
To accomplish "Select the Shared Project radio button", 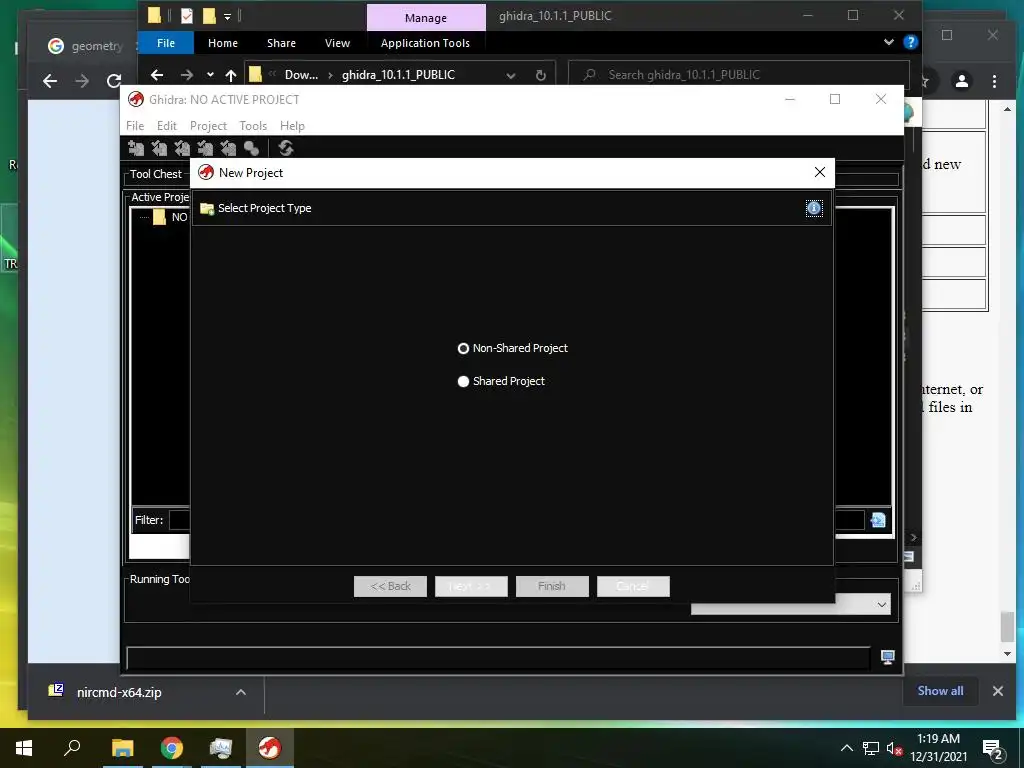I will 463,381.
